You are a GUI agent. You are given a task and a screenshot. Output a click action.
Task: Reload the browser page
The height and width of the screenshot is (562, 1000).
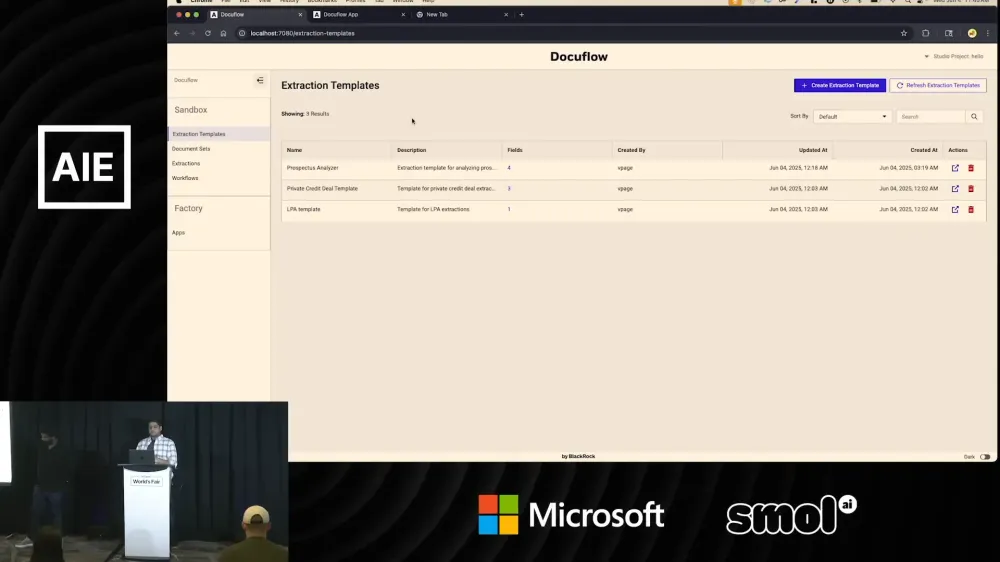[208, 33]
